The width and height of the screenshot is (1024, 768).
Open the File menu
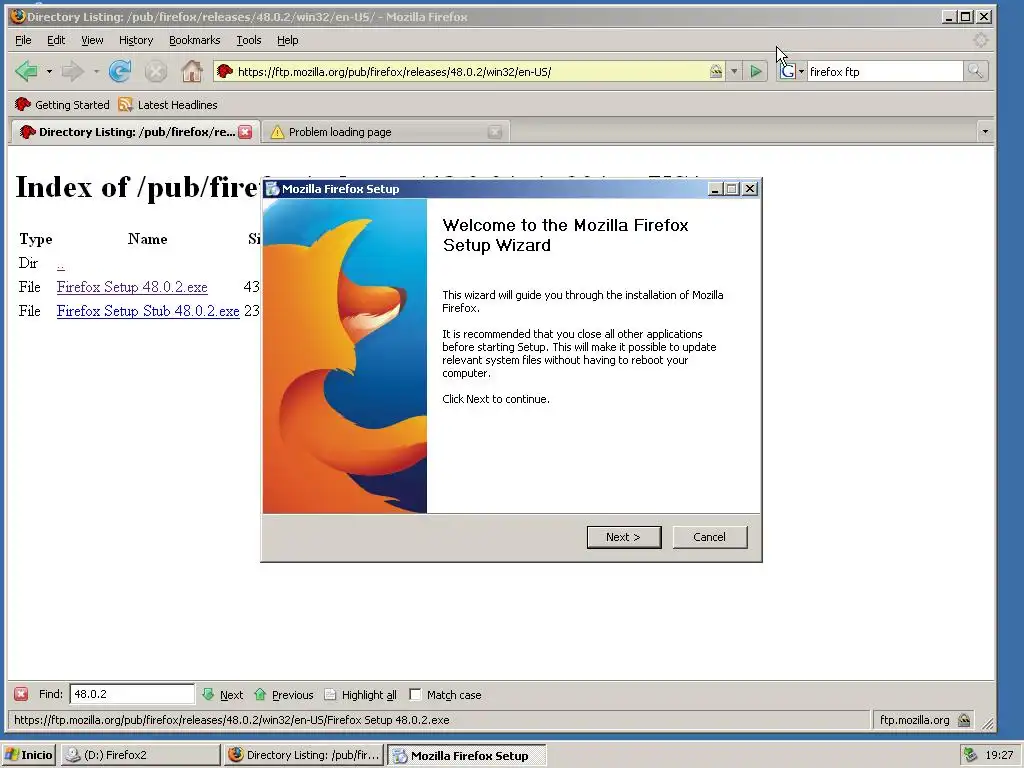pyautogui.click(x=24, y=40)
